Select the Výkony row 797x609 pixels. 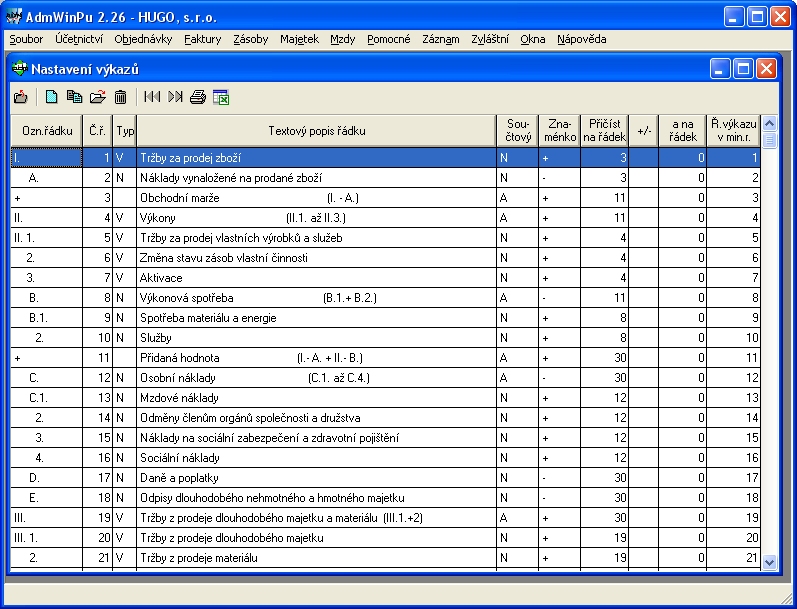point(385,218)
